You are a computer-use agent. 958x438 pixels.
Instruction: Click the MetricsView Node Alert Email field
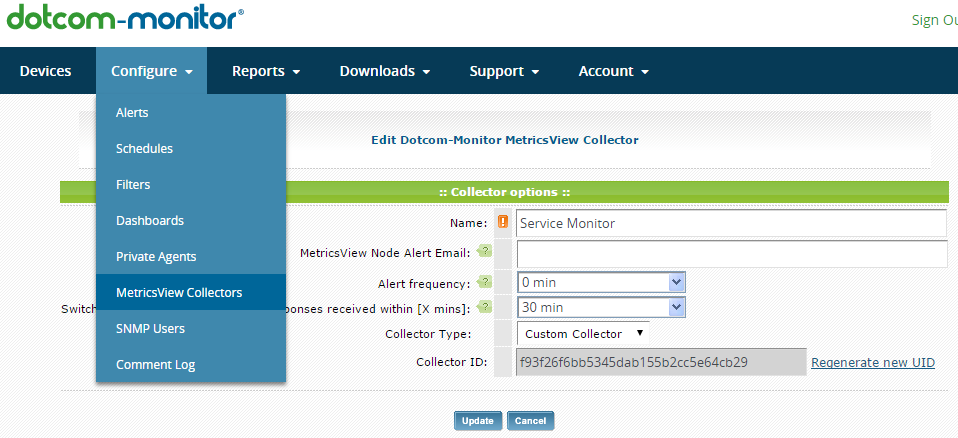coord(732,254)
